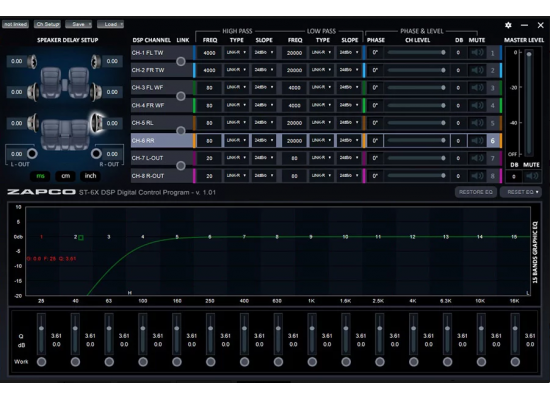Click the Ch Setup button
550x400 pixels.
coord(47,24)
